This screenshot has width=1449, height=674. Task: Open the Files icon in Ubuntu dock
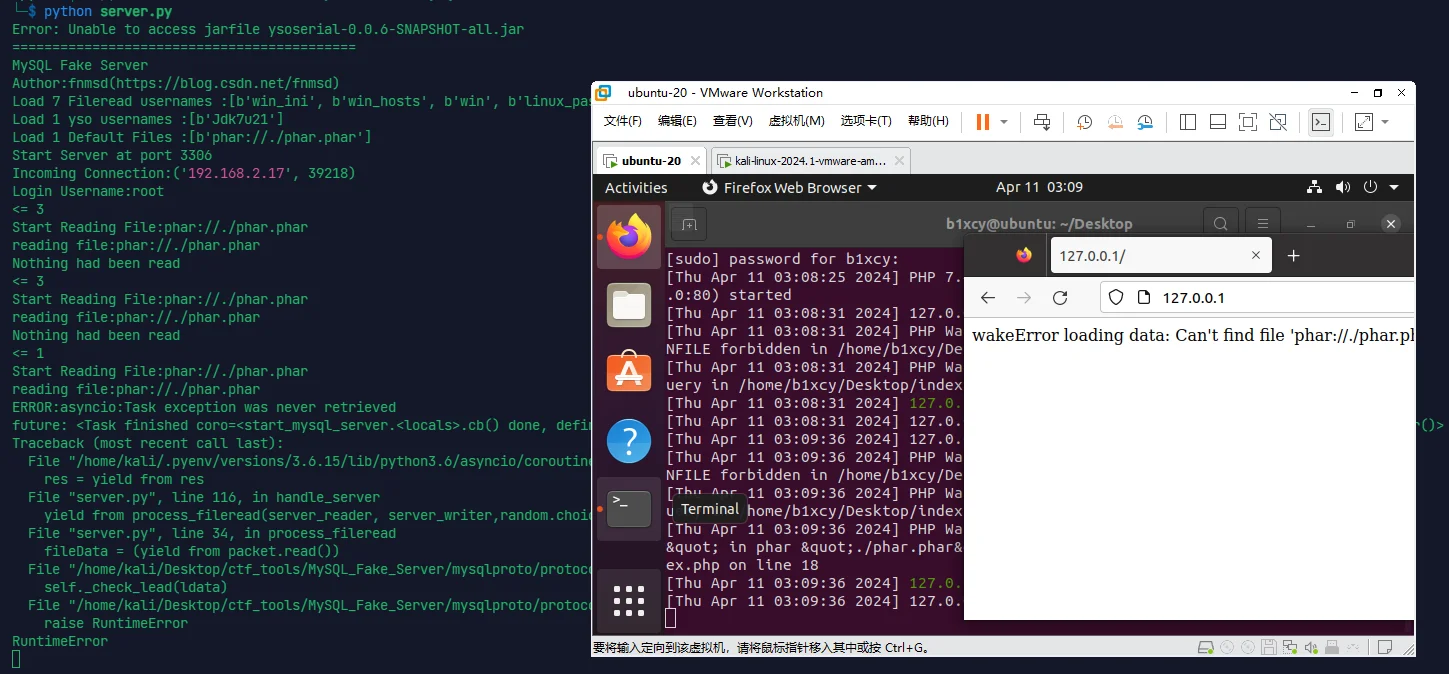click(629, 305)
